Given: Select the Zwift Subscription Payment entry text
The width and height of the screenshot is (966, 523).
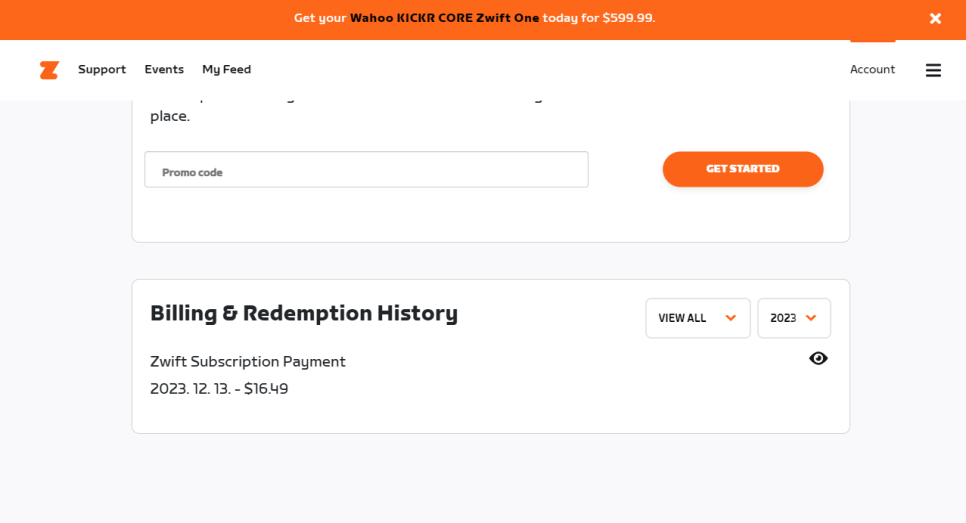Looking at the screenshot, I should pyautogui.click(x=248, y=362).
